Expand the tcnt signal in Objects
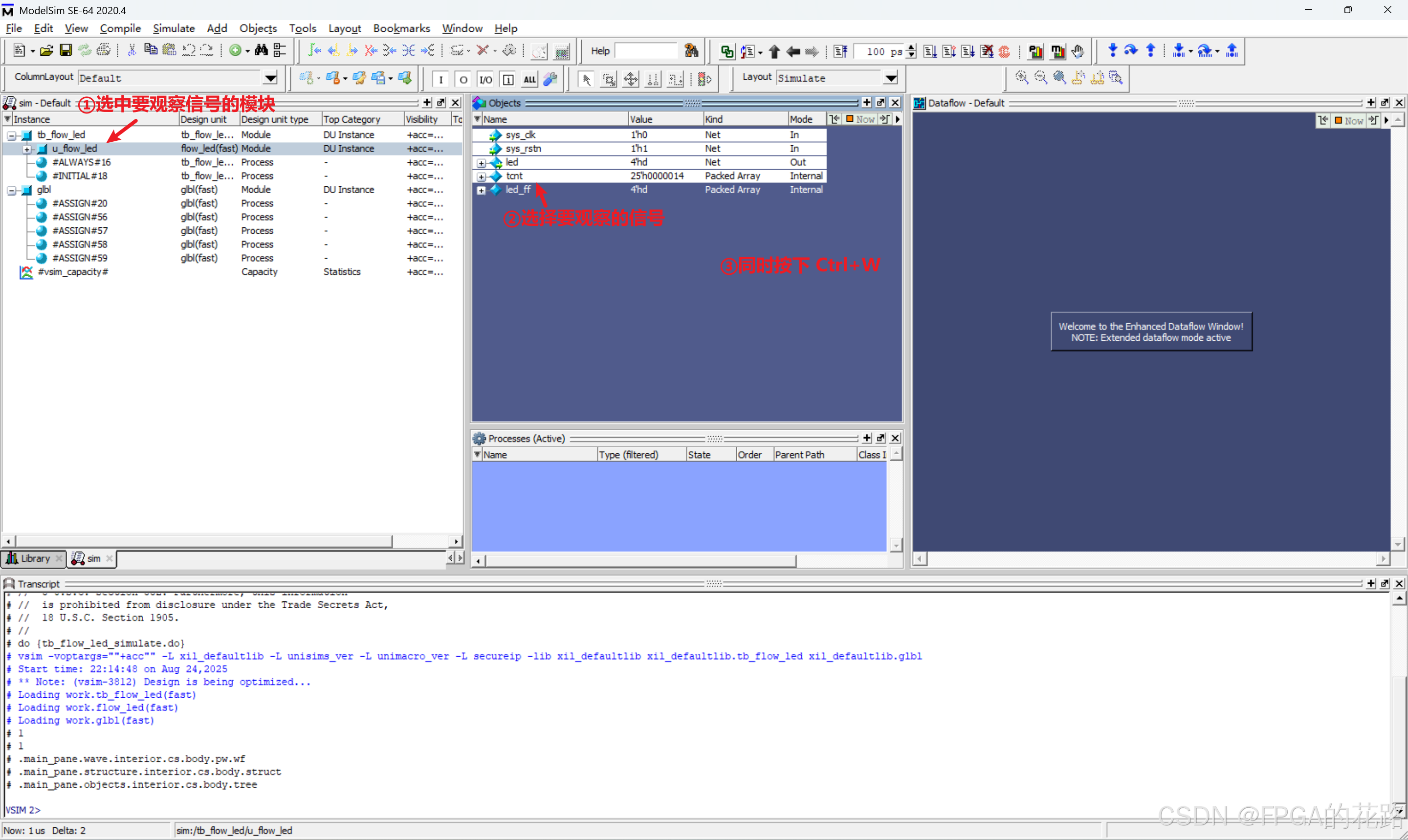Screen dimensions: 1408x840 click(481, 177)
